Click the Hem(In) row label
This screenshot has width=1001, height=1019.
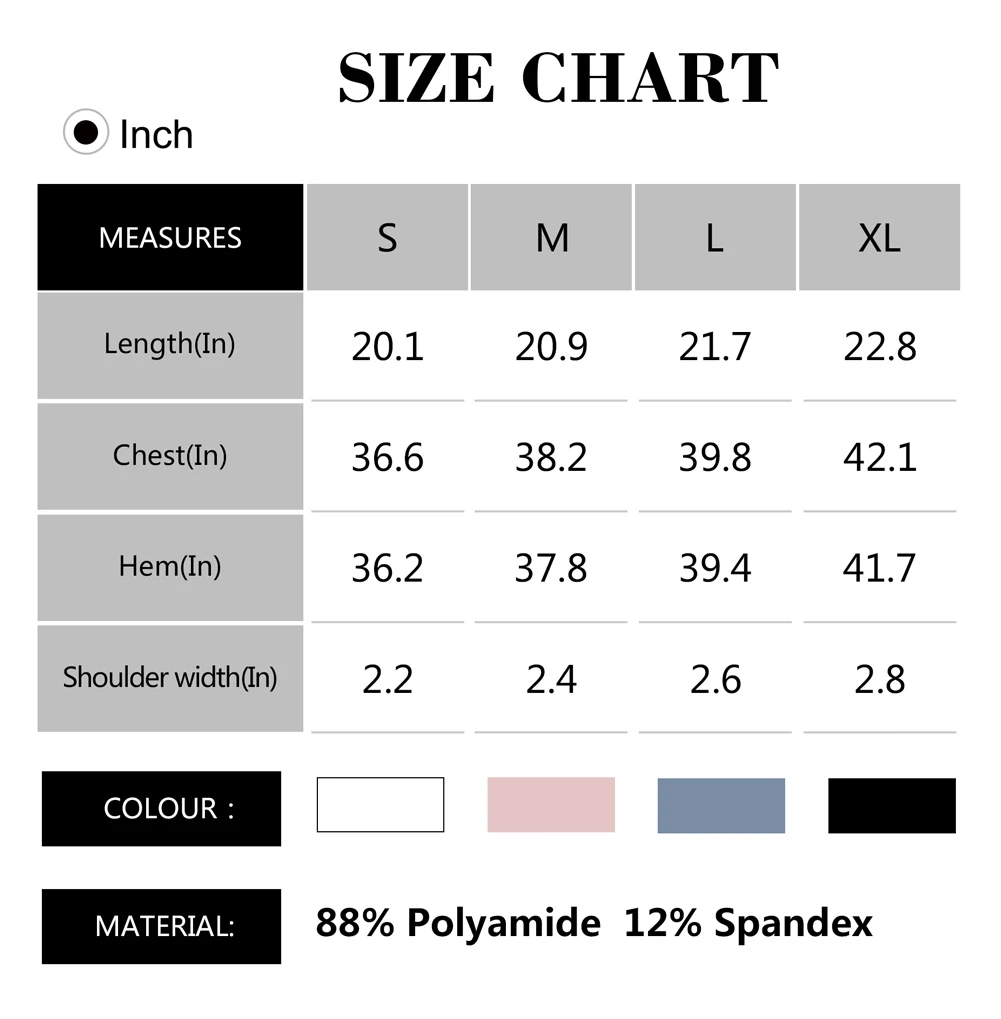point(170,568)
